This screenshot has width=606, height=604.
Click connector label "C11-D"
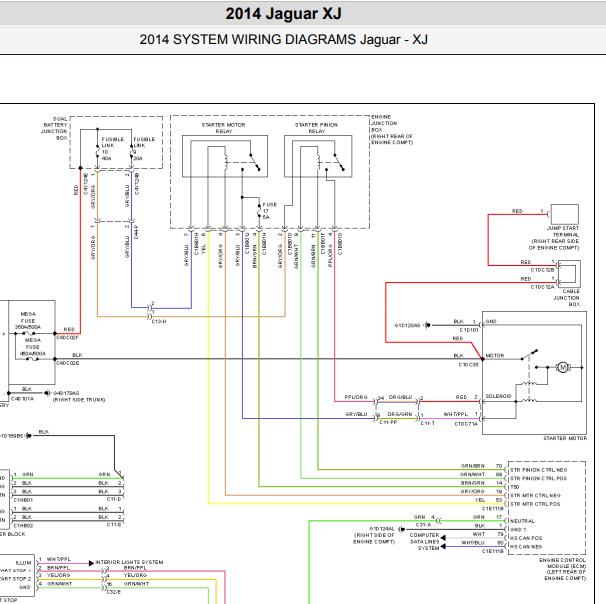coord(114,499)
